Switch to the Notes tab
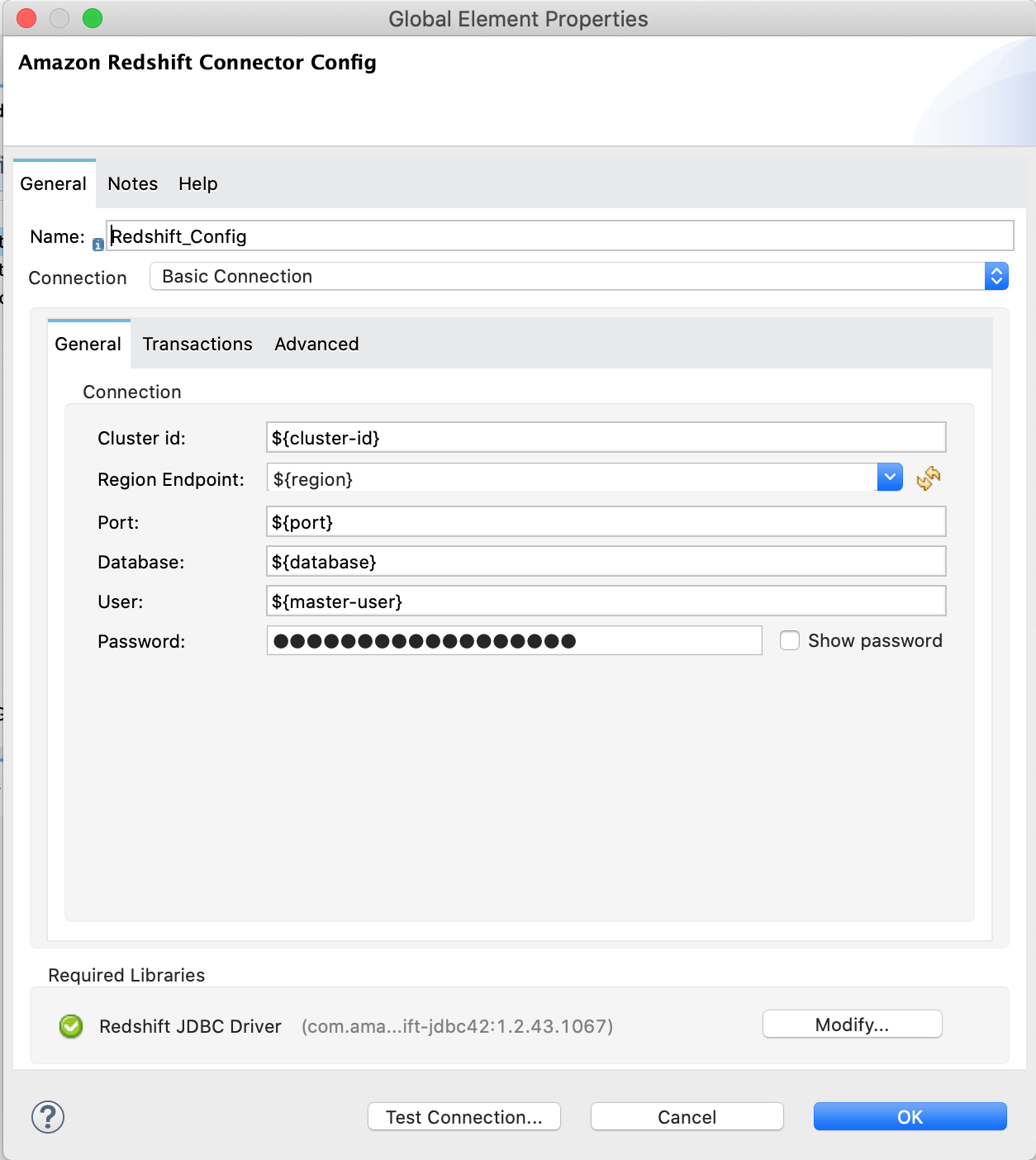 tap(132, 183)
